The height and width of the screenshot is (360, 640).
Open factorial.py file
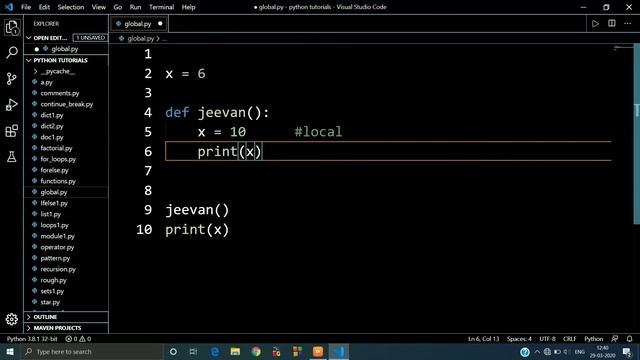[56, 148]
